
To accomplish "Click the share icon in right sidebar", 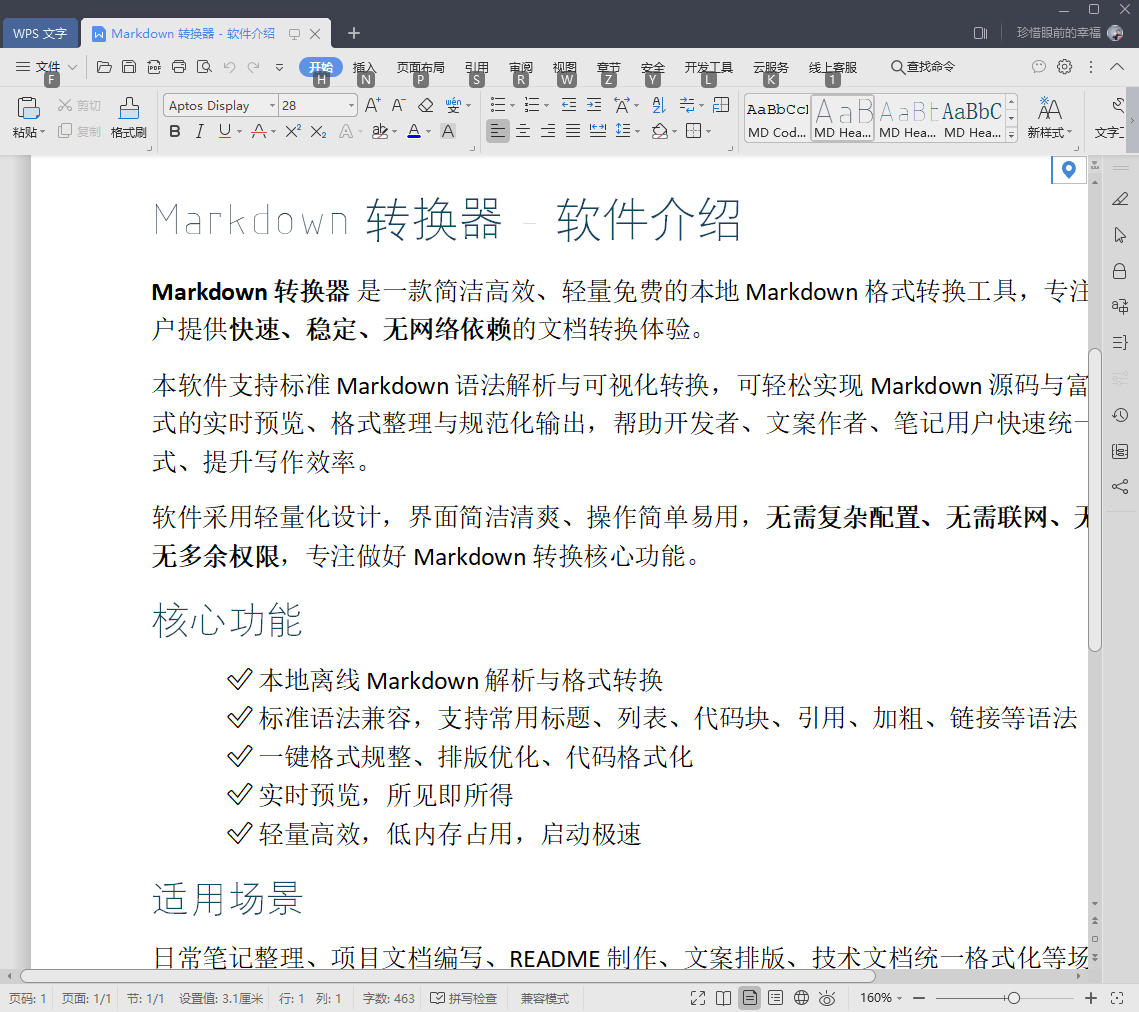I will (x=1119, y=486).
